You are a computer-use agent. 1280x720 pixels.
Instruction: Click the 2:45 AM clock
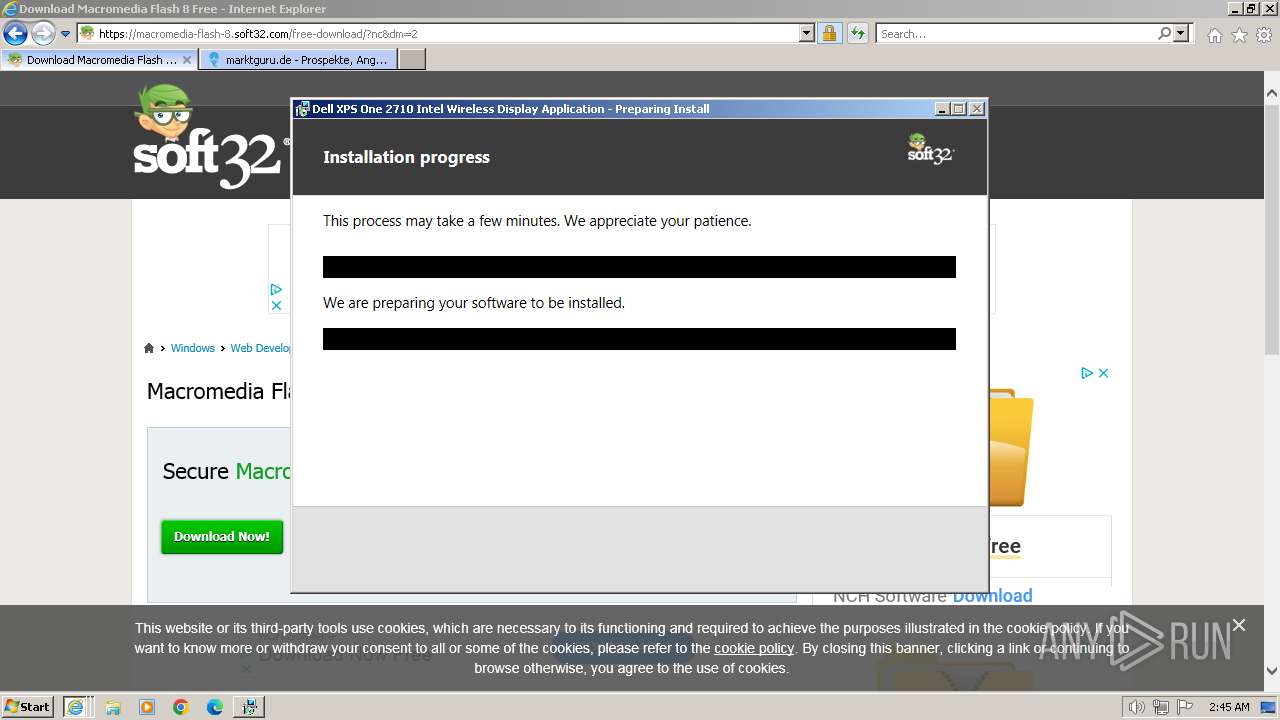[1229, 707]
